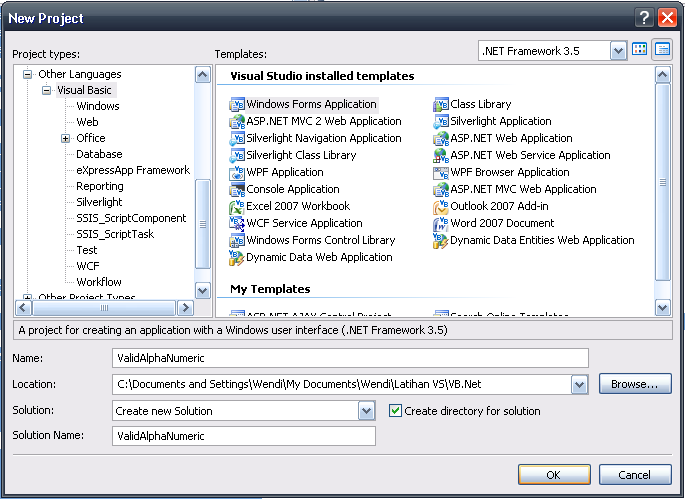This screenshot has width=685, height=499.
Task: Open the Solution combo box dropdown
Action: pyautogui.click(x=366, y=411)
